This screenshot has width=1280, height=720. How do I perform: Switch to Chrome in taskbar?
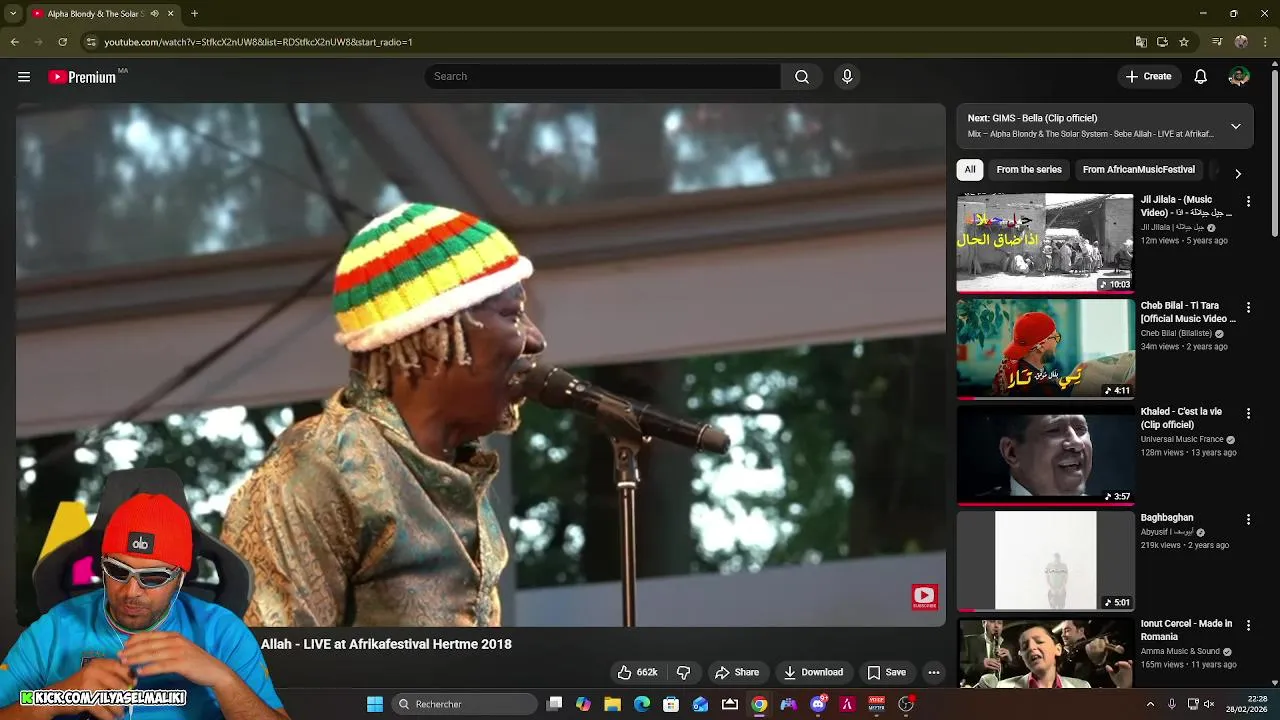pyautogui.click(x=759, y=704)
